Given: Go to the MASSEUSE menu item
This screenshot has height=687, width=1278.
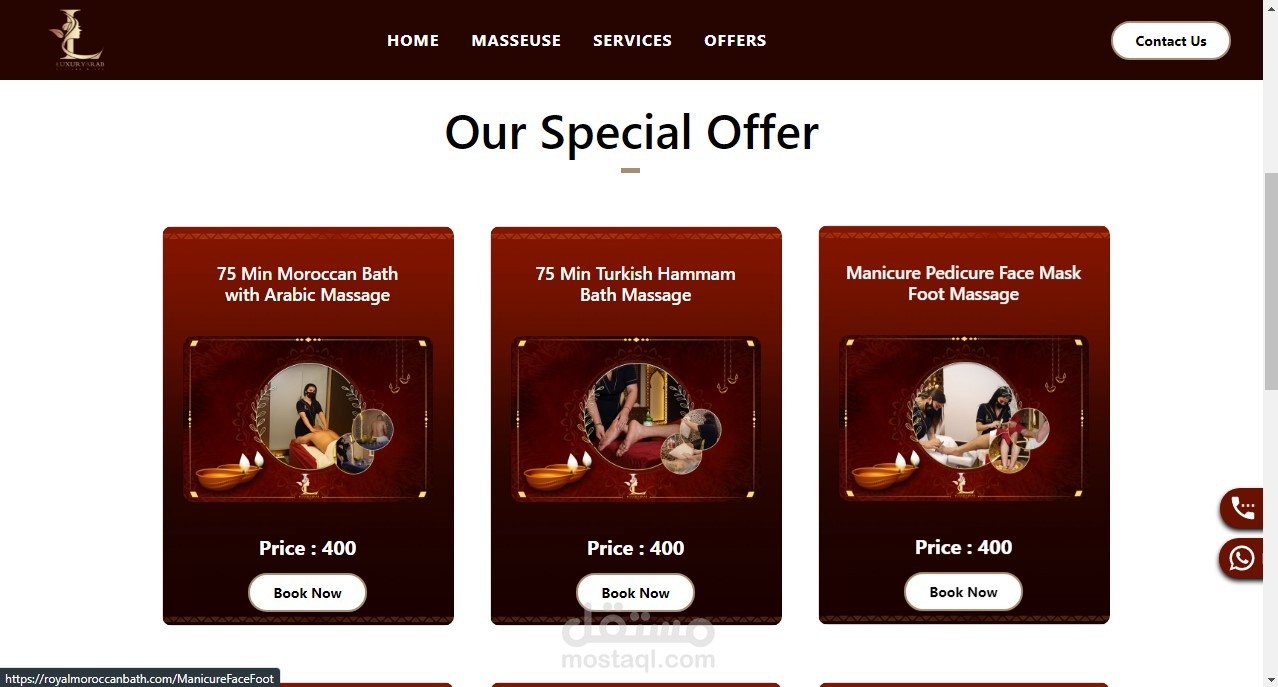Looking at the screenshot, I should point(516,40).
